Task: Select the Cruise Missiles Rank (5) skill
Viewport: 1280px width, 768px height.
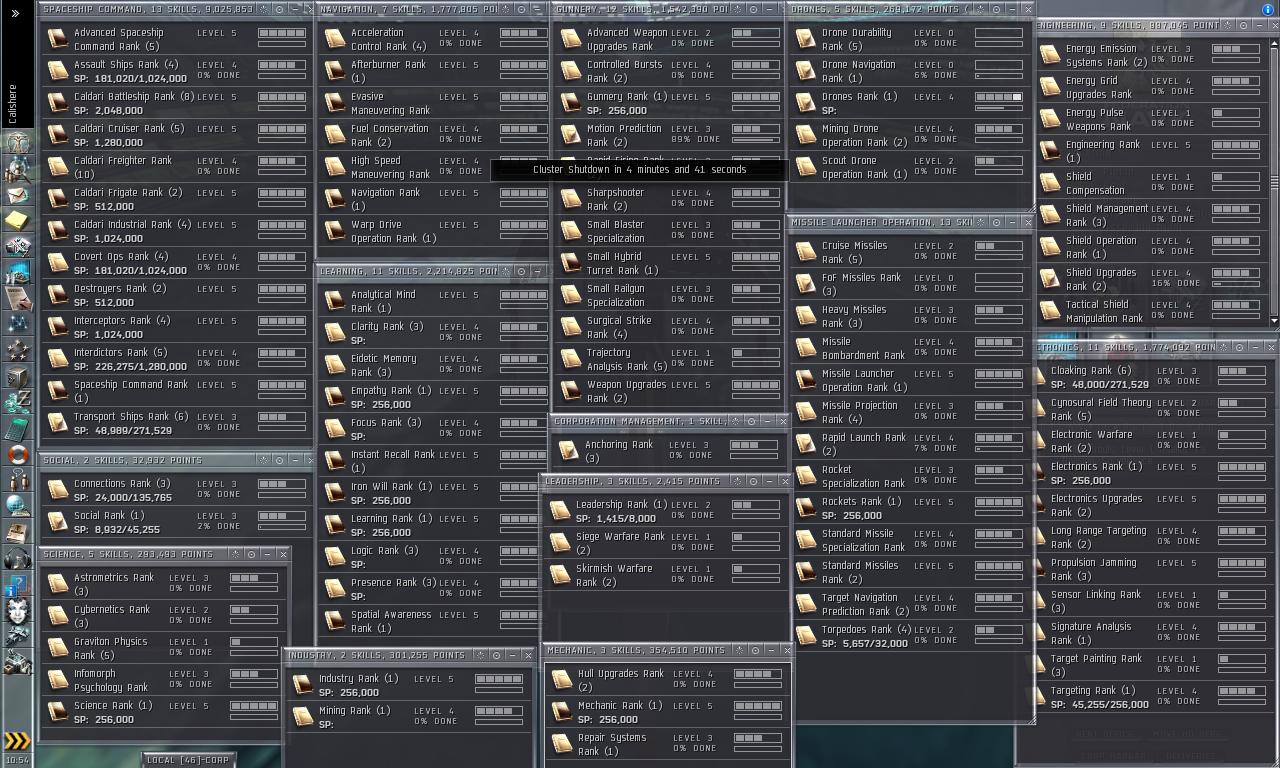Action: [910, 252]
